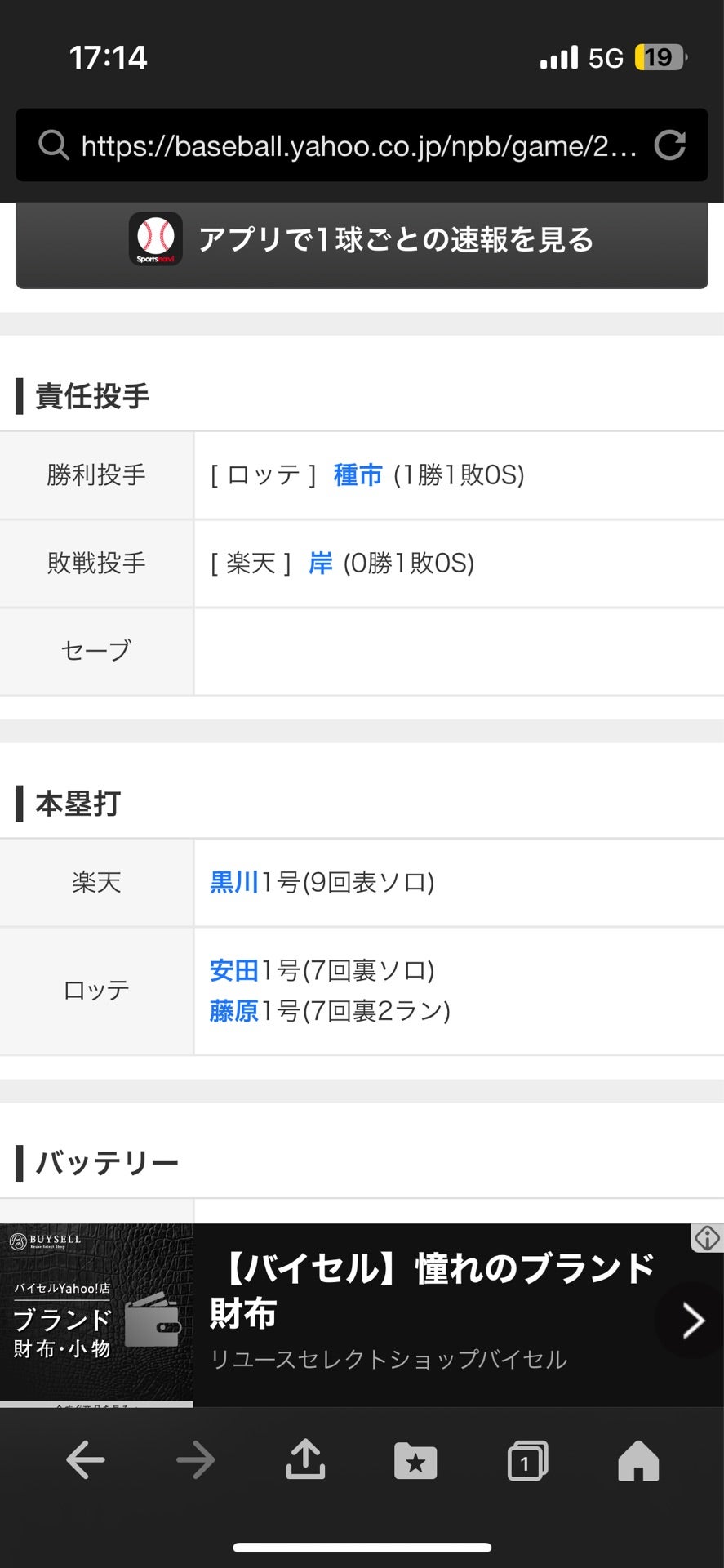Tap the reload page icon
724x1568 pixels.
coord(669,145)
